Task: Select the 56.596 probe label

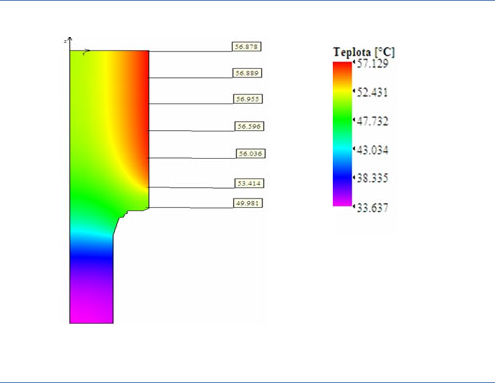Action: point(250,126)
